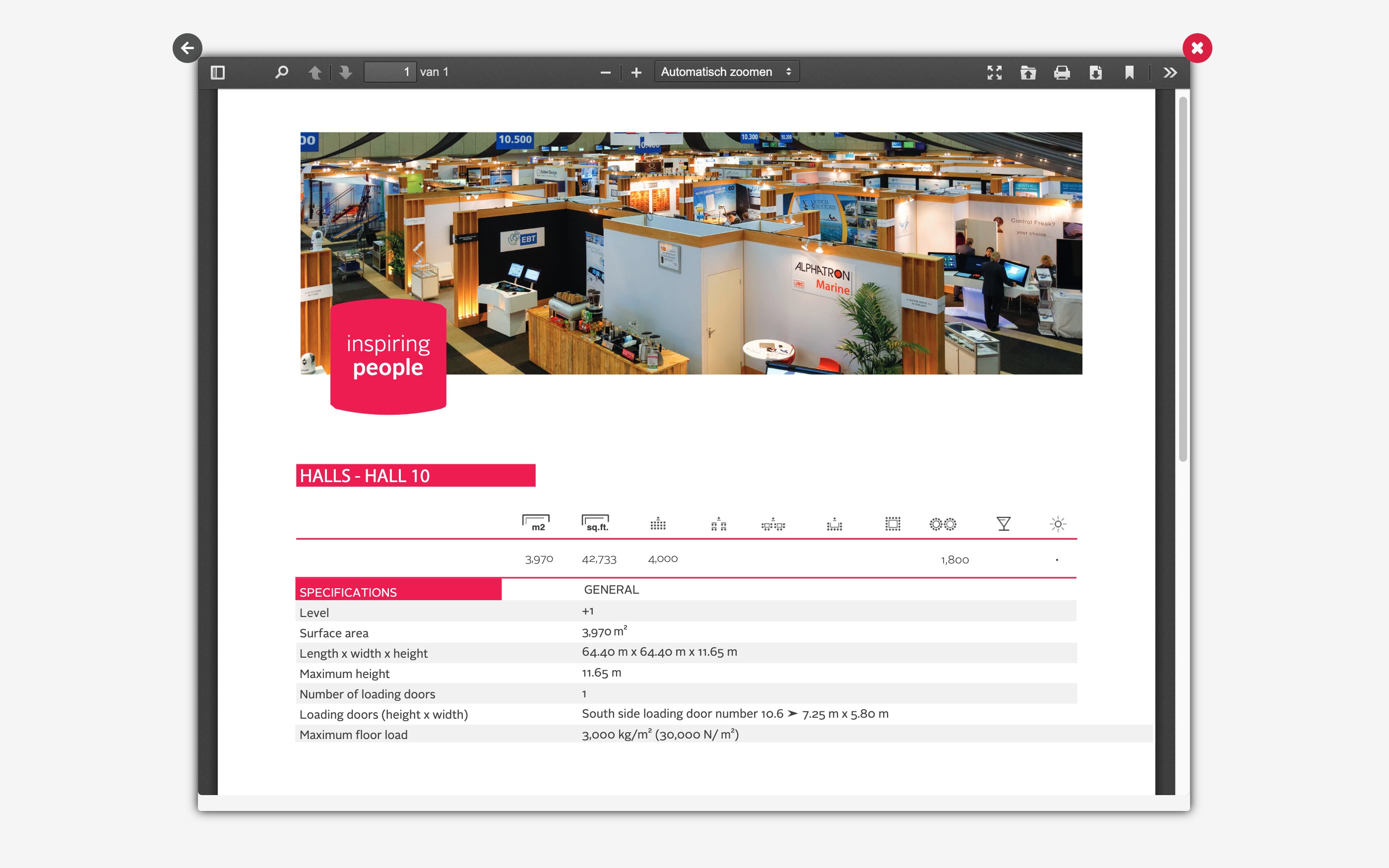Click the vertical scrollbar thumb
The image size is (1389, 868).
pos(1182,279)
